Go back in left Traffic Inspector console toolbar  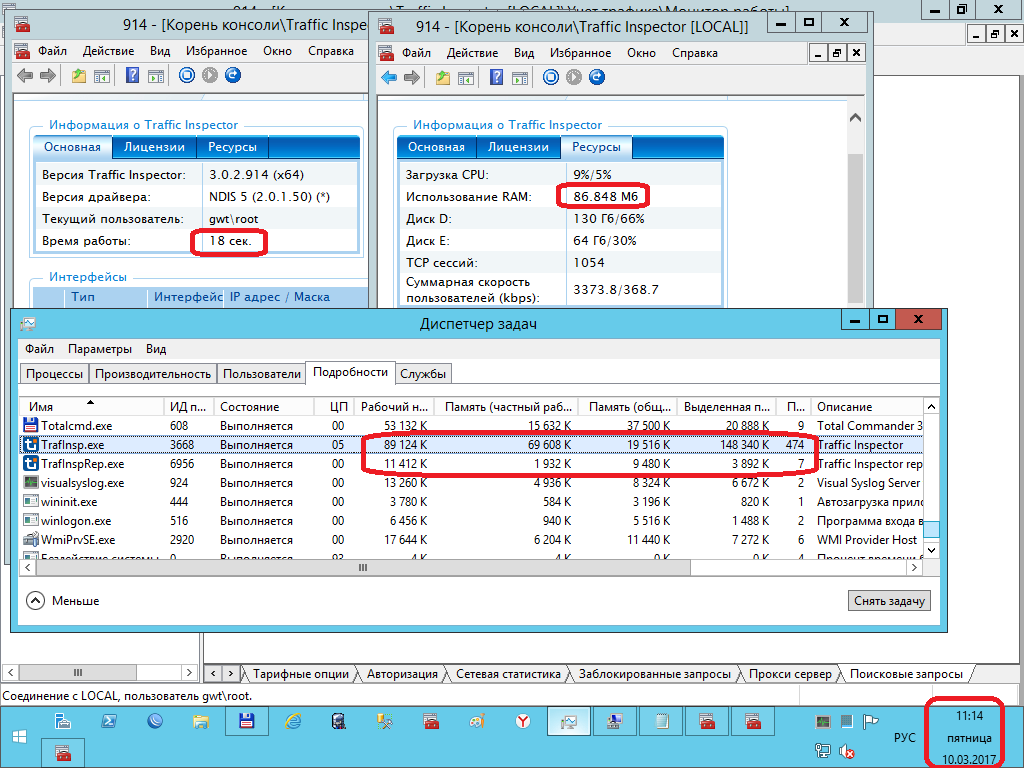coord(25,76)
